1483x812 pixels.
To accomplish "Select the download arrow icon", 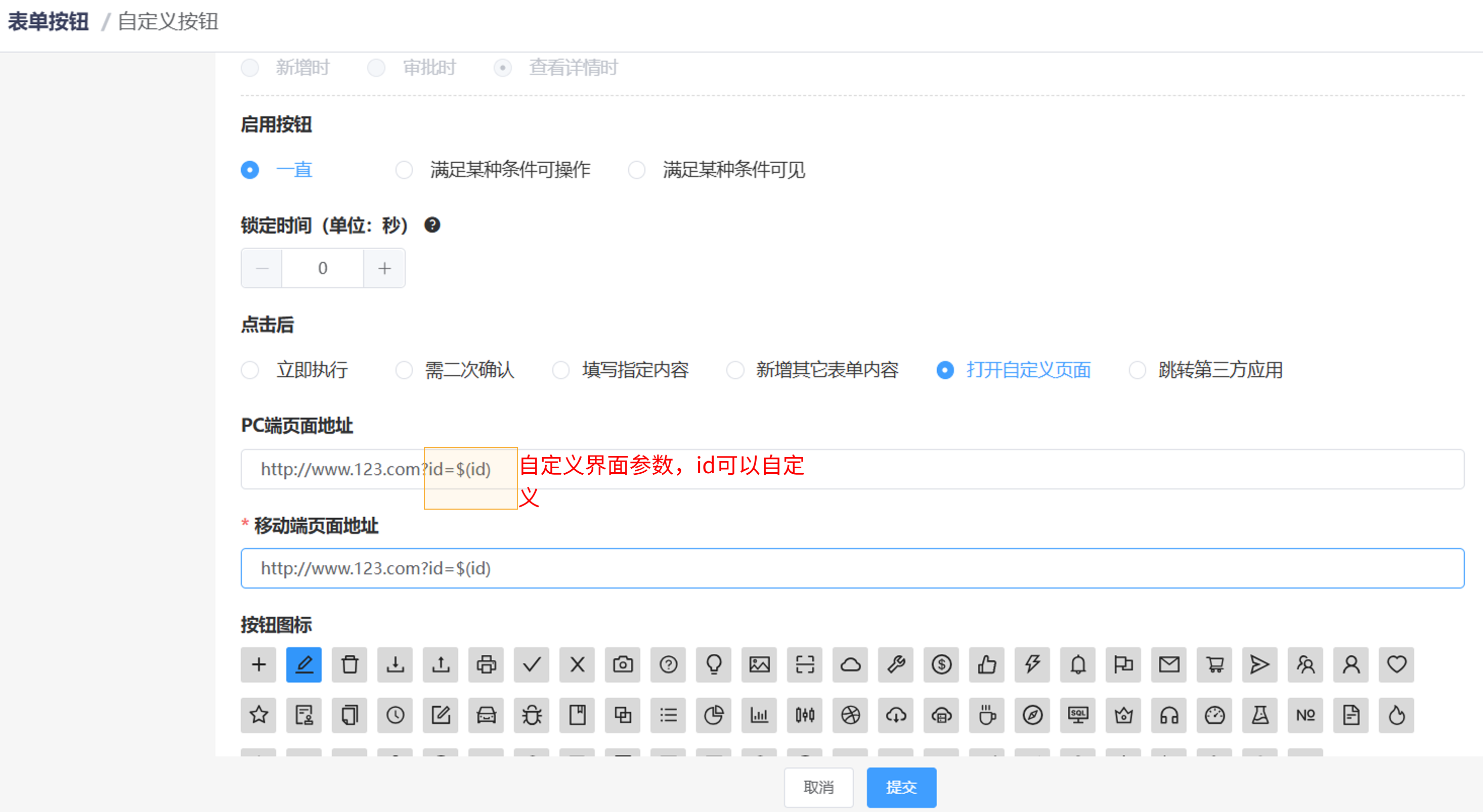I will point(395,665).
